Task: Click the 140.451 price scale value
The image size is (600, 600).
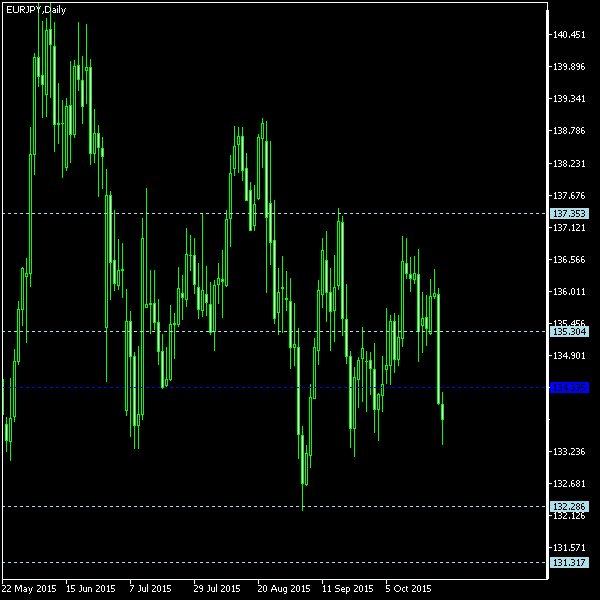Action: [569, 35]
